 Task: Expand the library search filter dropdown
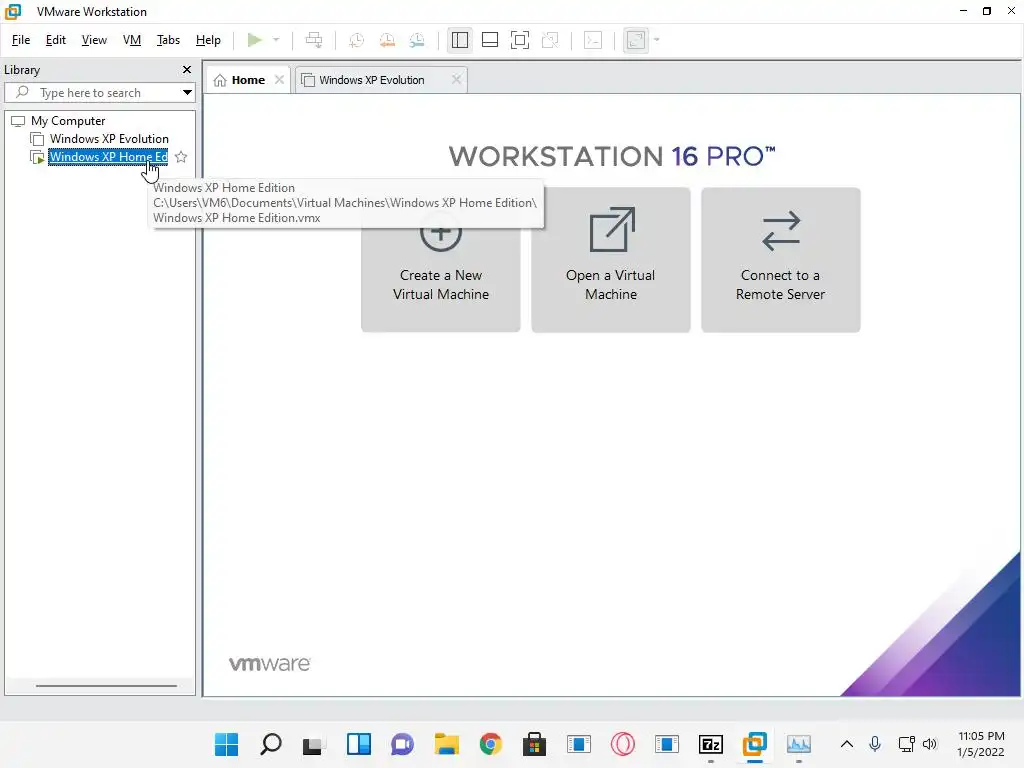tap(187, 93)
